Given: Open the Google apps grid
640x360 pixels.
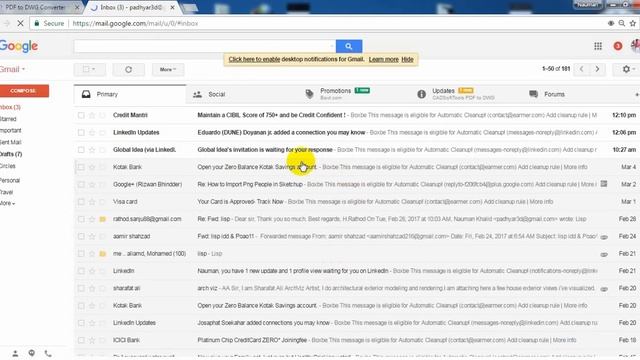Looking at the screenshot, I should (x=598, y=46).
